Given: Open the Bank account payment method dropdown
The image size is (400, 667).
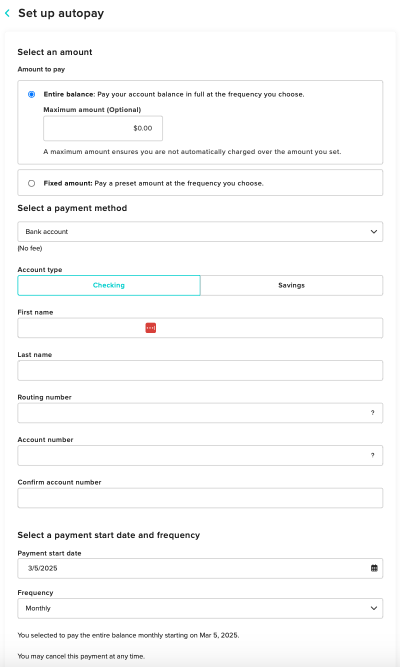Looking at the screenshot, I should (x=200, y=231).
